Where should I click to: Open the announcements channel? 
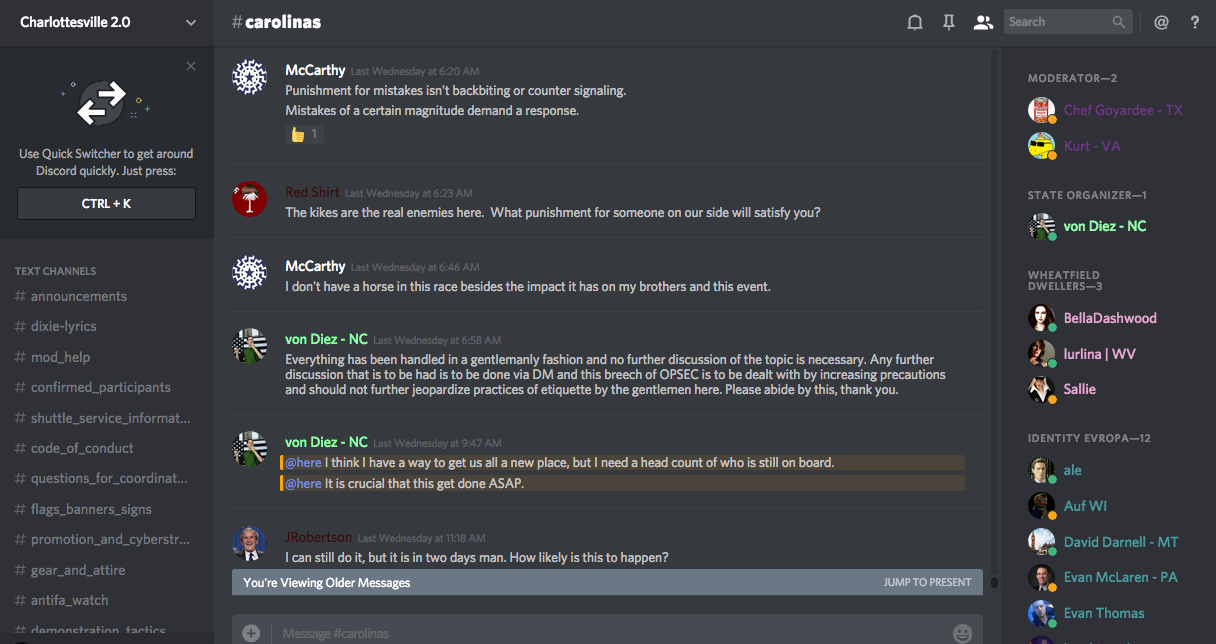click(78, 296)
